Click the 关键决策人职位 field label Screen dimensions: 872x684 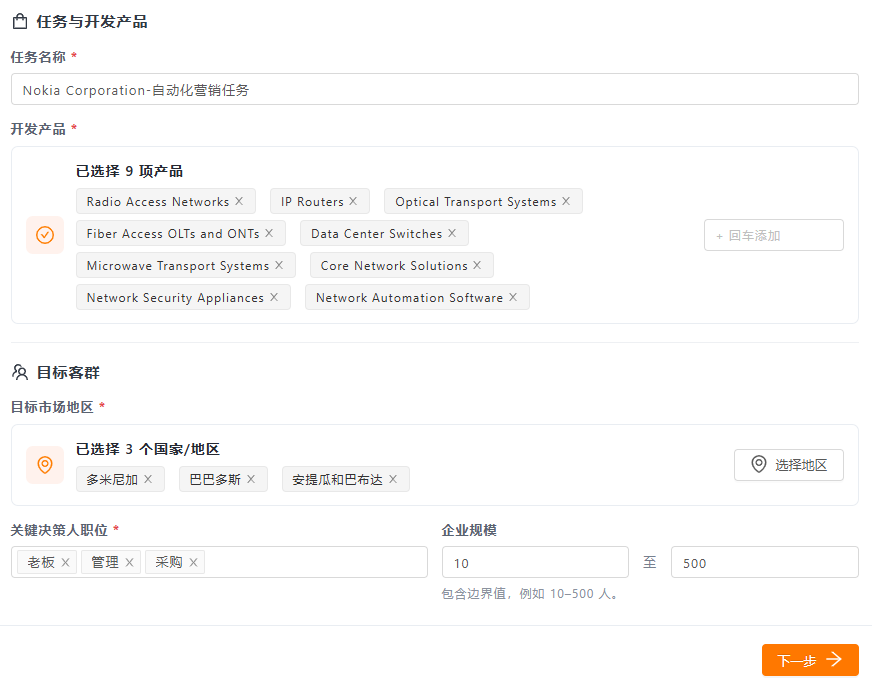pyautogui.click(x=60, y=530)
